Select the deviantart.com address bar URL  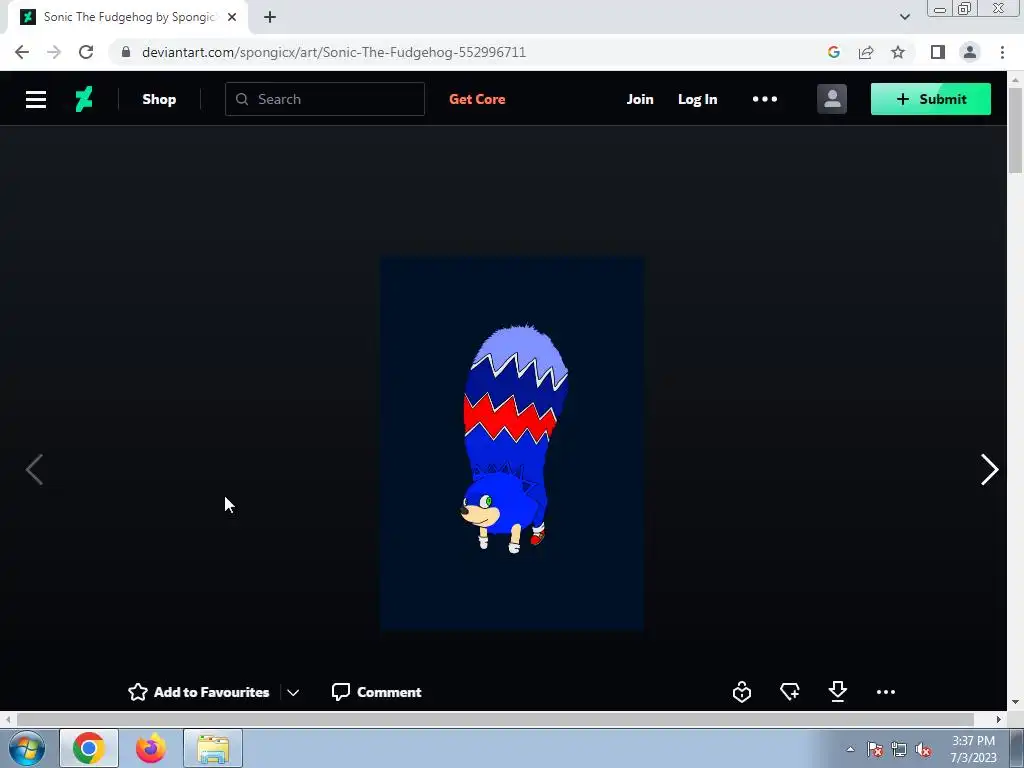tap(334, 52)
